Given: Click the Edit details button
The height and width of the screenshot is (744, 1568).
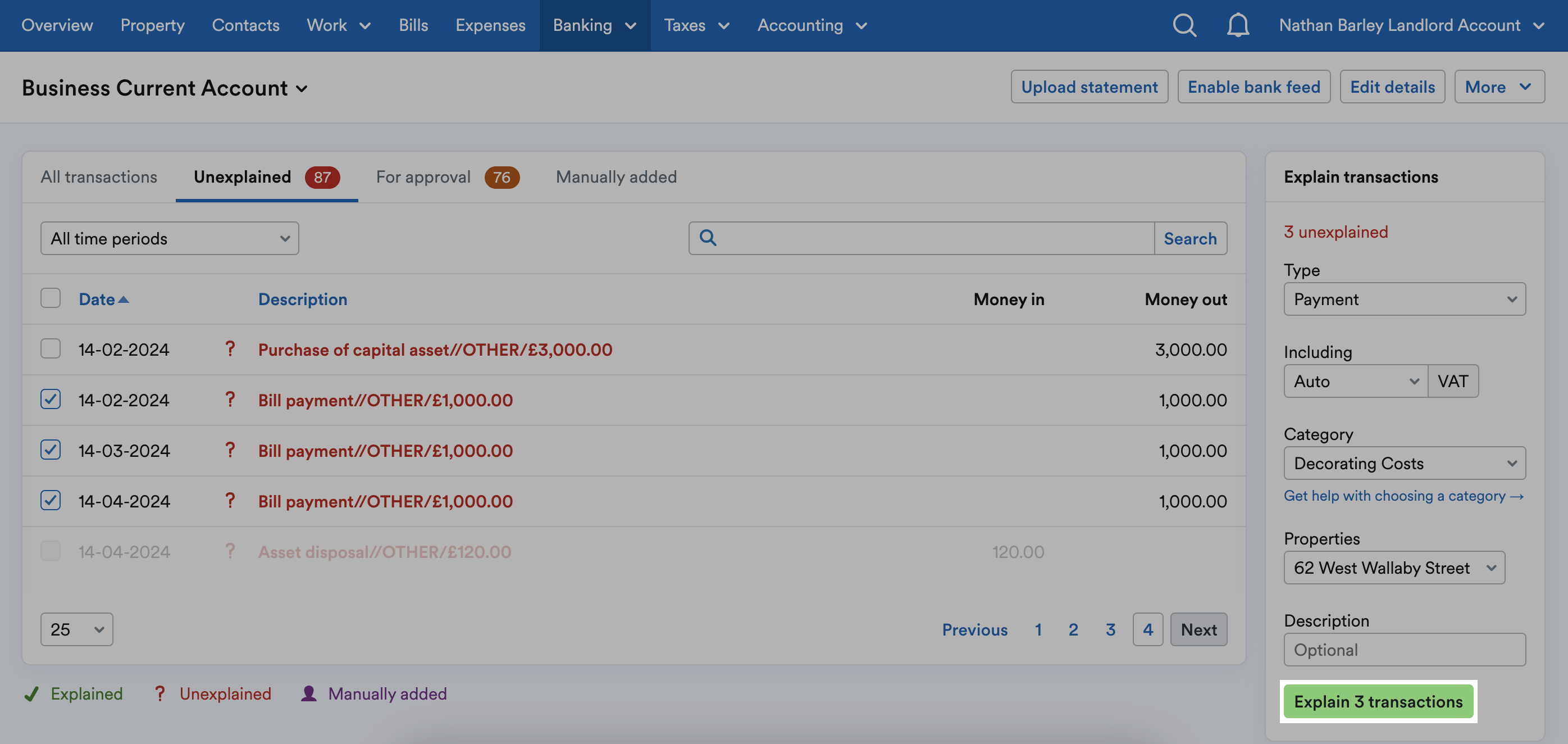Looking at the screenshot, I should point(1393,87).
